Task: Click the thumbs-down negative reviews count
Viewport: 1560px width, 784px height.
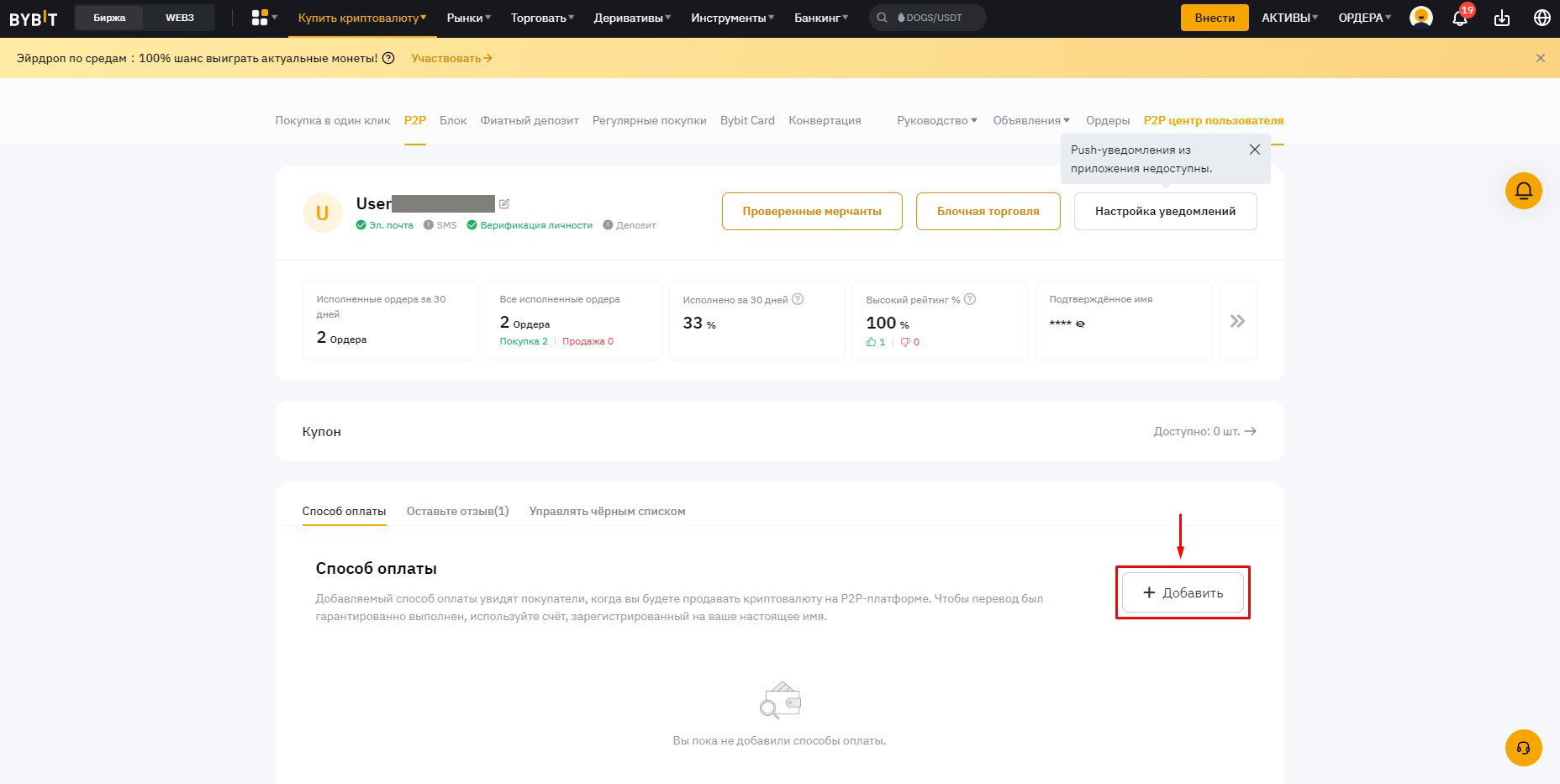Action: click(x=910, y=342)
